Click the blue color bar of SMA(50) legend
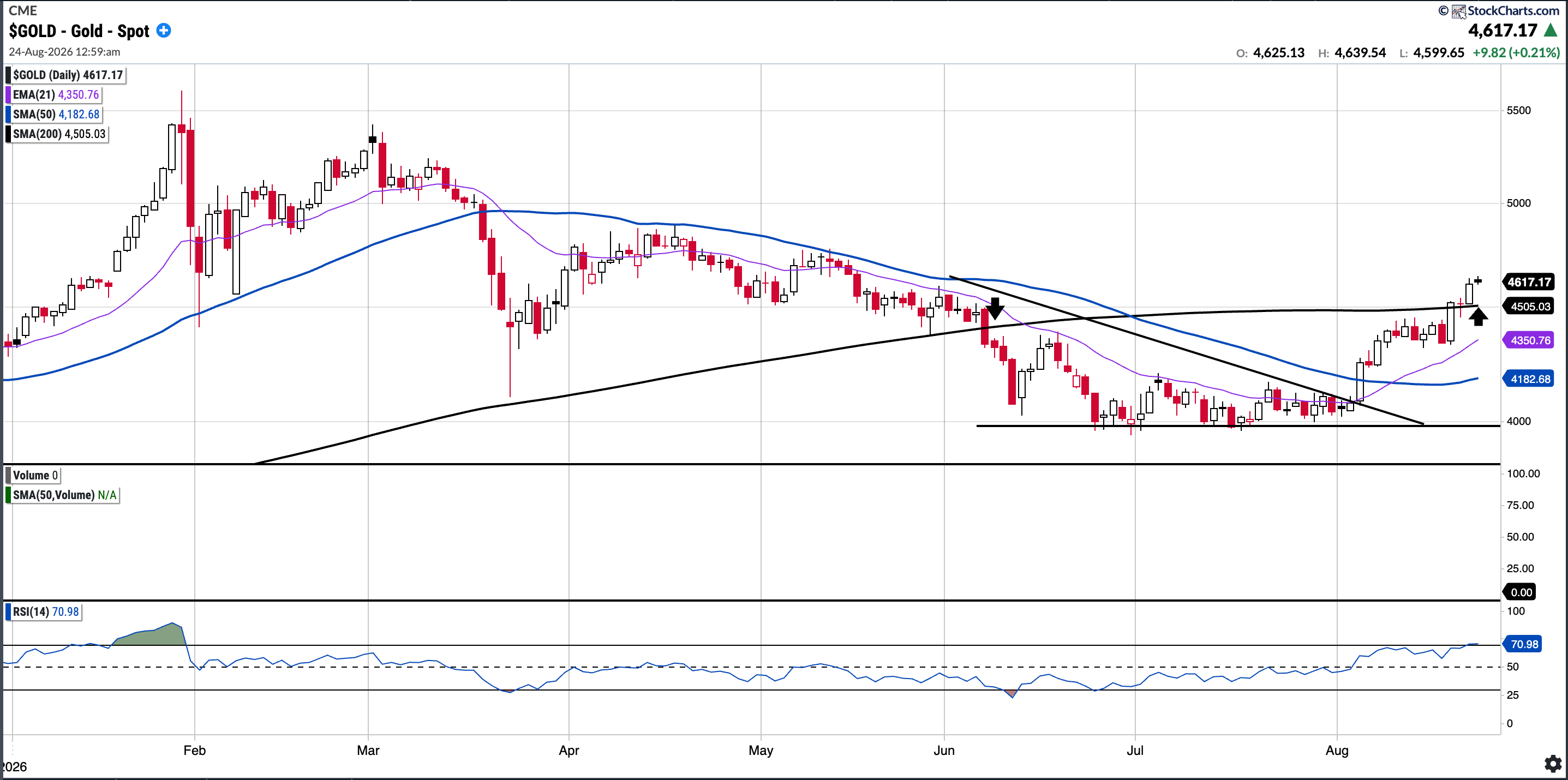 click(x=8, y=114)
